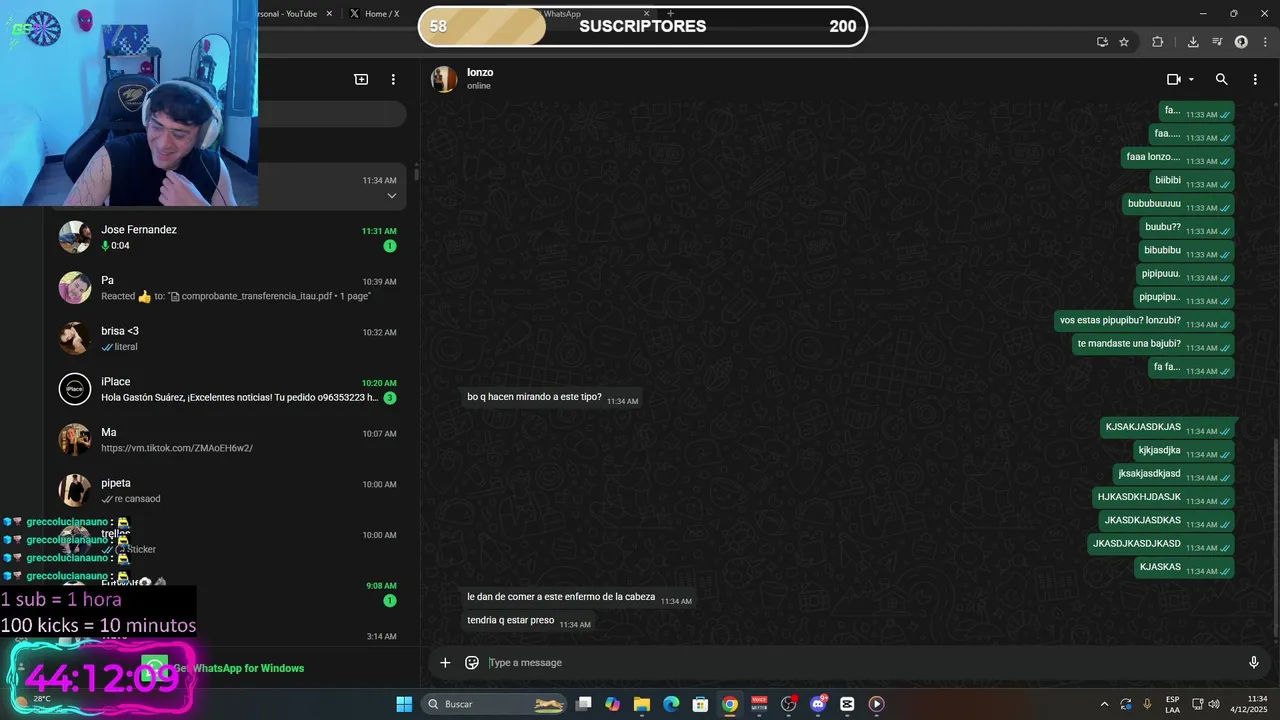Click the pipeta avatar
The width and height of the screenshot is (1280, 720).
pos(75,490)
